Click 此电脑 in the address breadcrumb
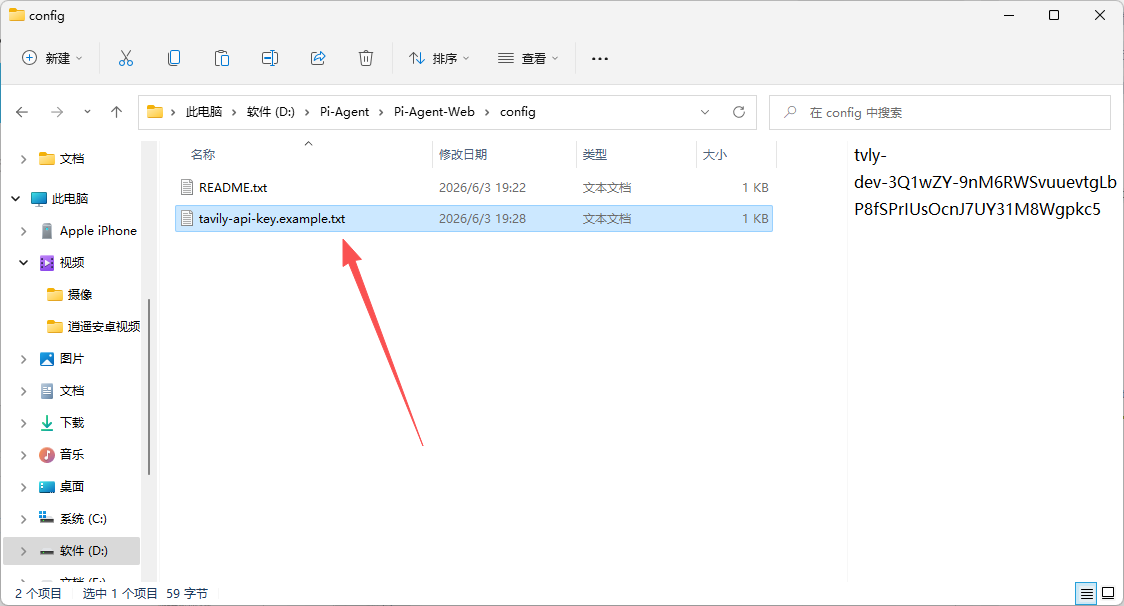This screenshot has width=1124, height=606. point(204,112)
